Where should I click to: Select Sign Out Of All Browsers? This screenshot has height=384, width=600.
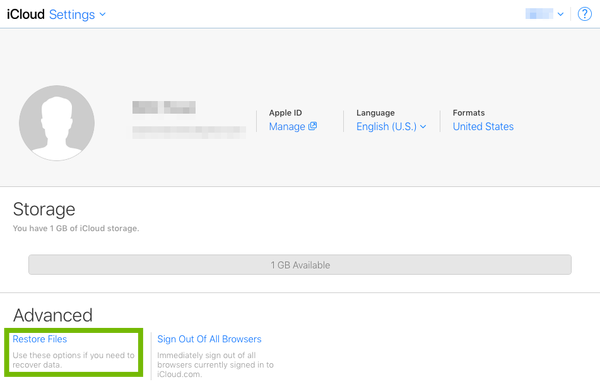pos(209,339)
